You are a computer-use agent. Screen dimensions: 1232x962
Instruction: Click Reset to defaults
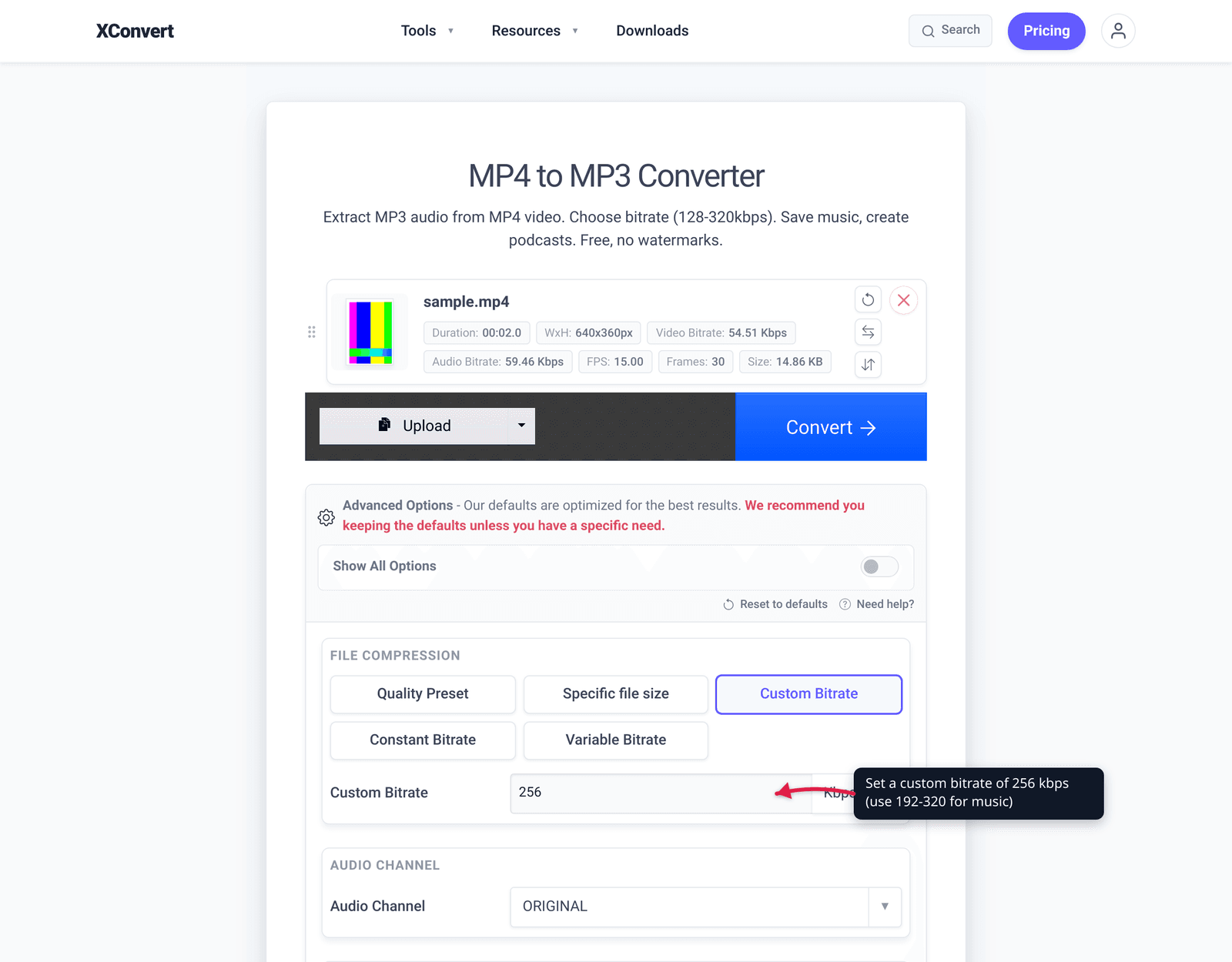tap(775, 604)
